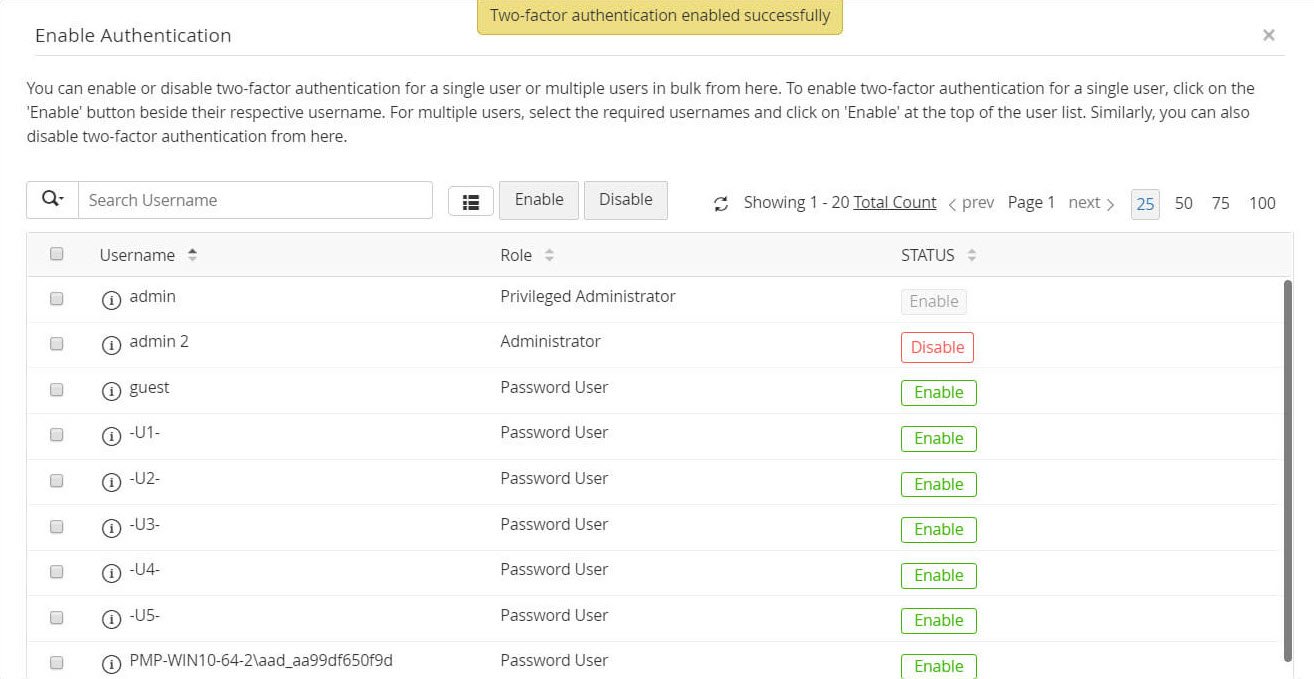Go to the next page

[x=1091, y=203]
